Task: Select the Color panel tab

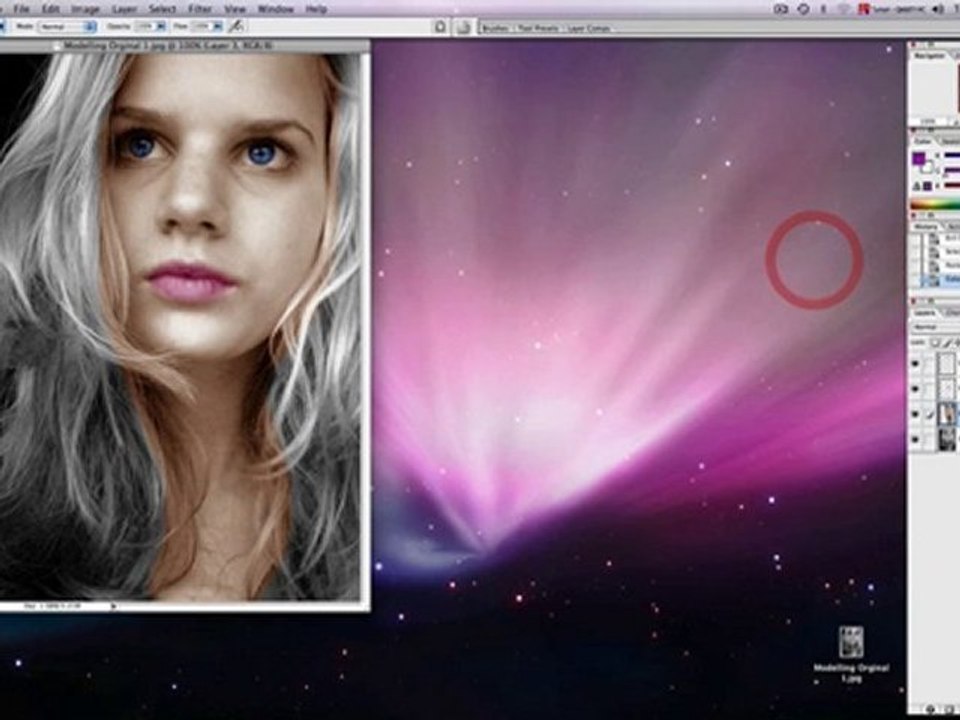Action: point(923,141)
